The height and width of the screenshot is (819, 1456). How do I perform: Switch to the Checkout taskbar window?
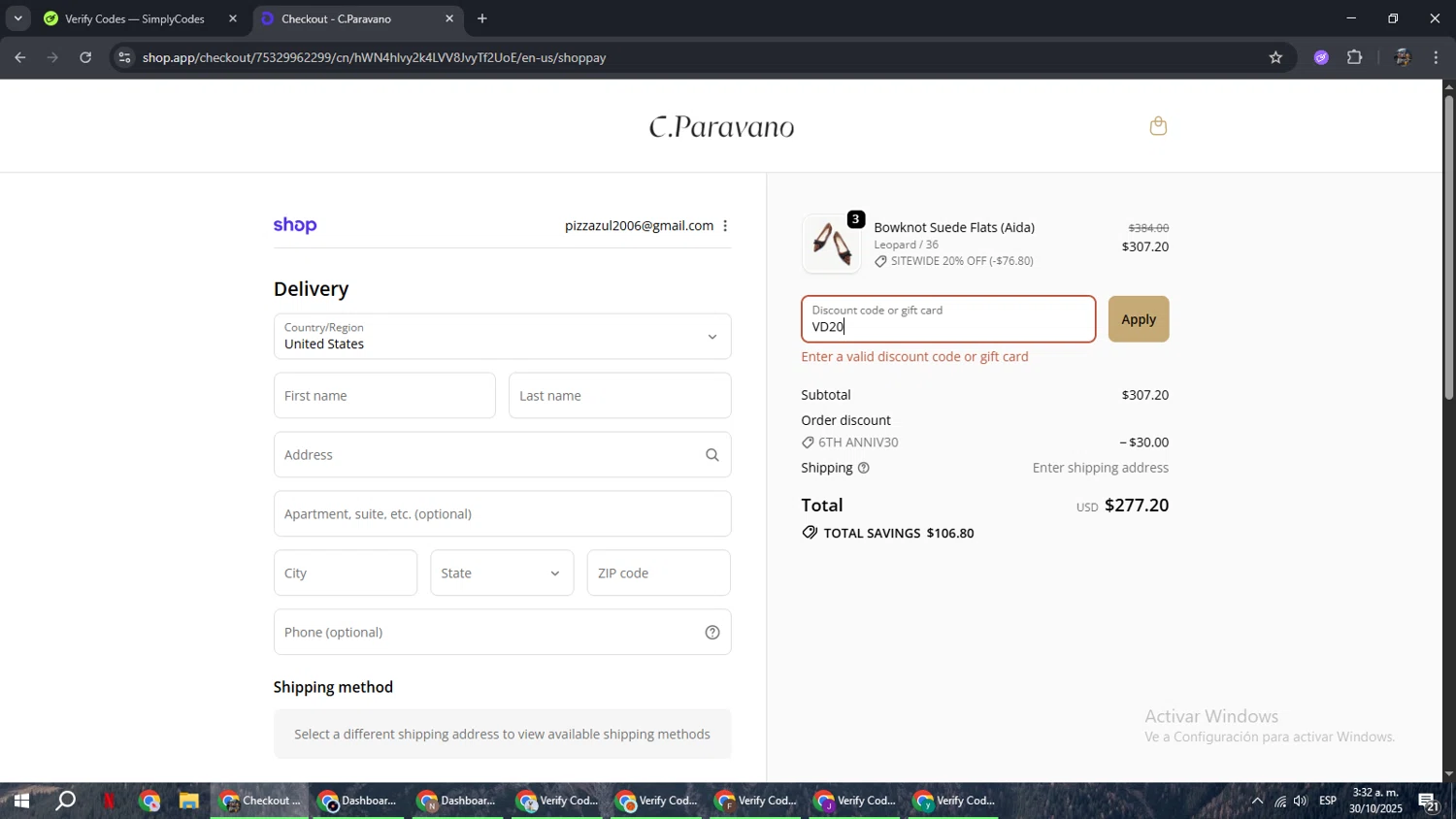(260, 801)
